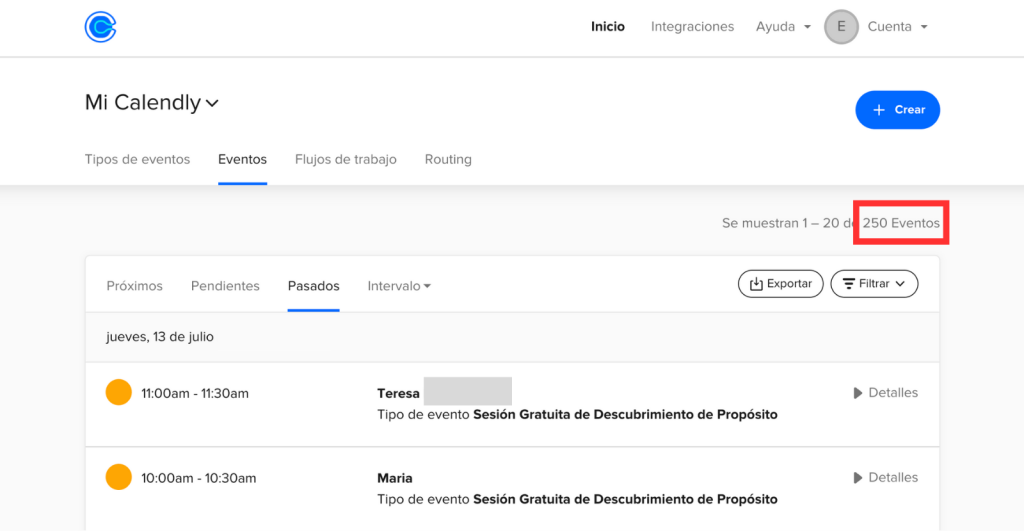This screenshot has width=1024, height=531.
Task: Open the Intervalo date range dropdown
Action: tap(399, 286)
